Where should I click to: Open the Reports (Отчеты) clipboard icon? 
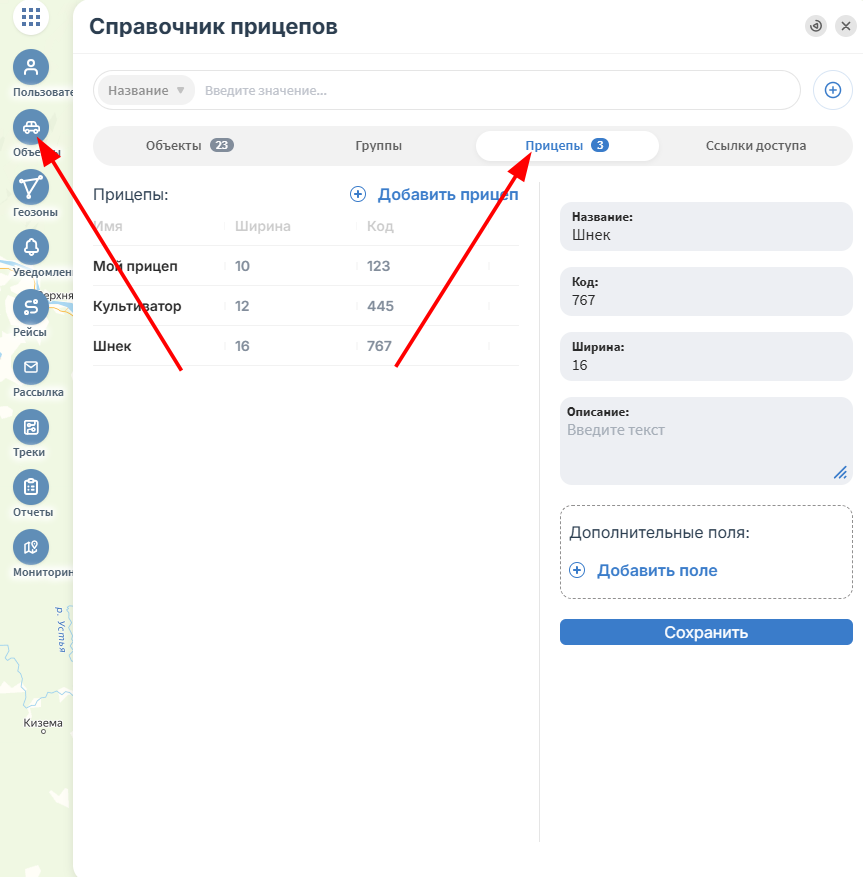point(31,487)
